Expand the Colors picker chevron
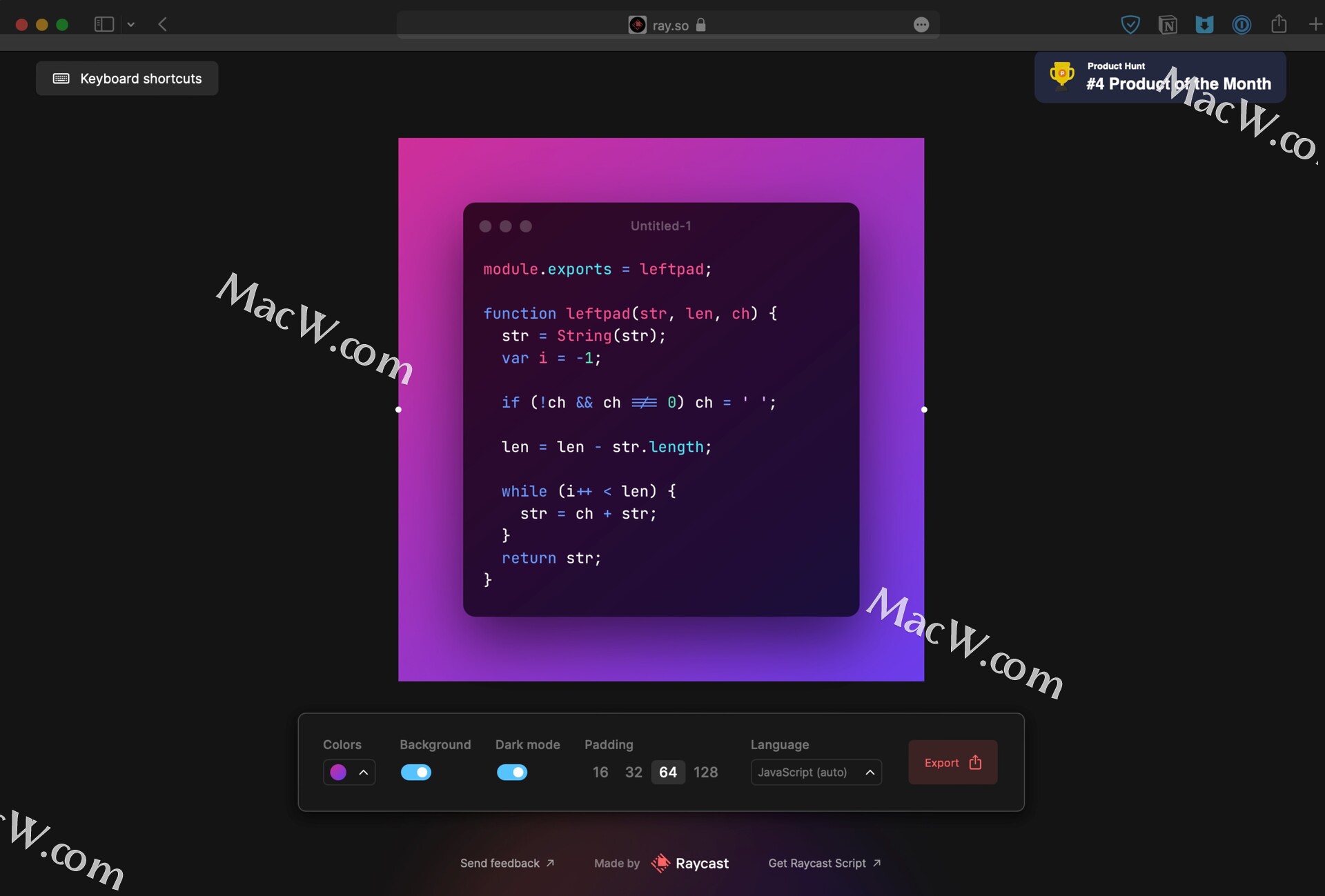 [364, 773]
